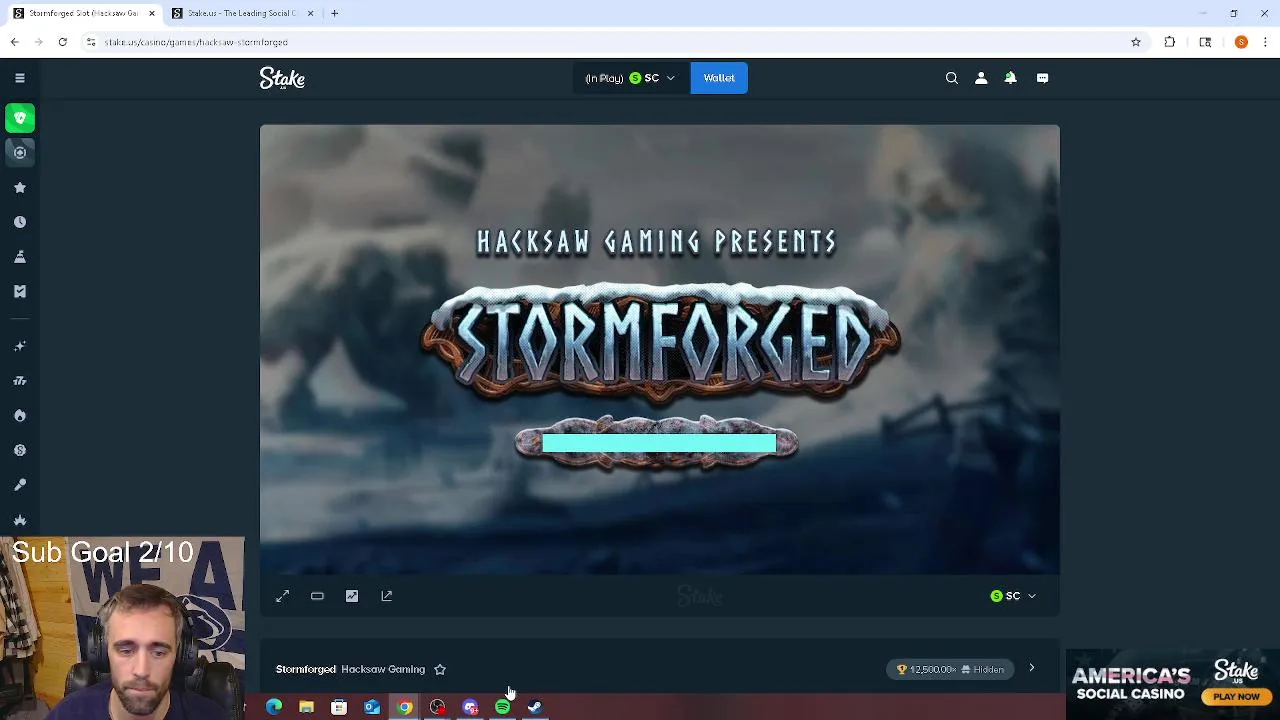Click the Hacksaw Gaming provider link
Screen dimensions: 1280x720
(x=383, y=669)
